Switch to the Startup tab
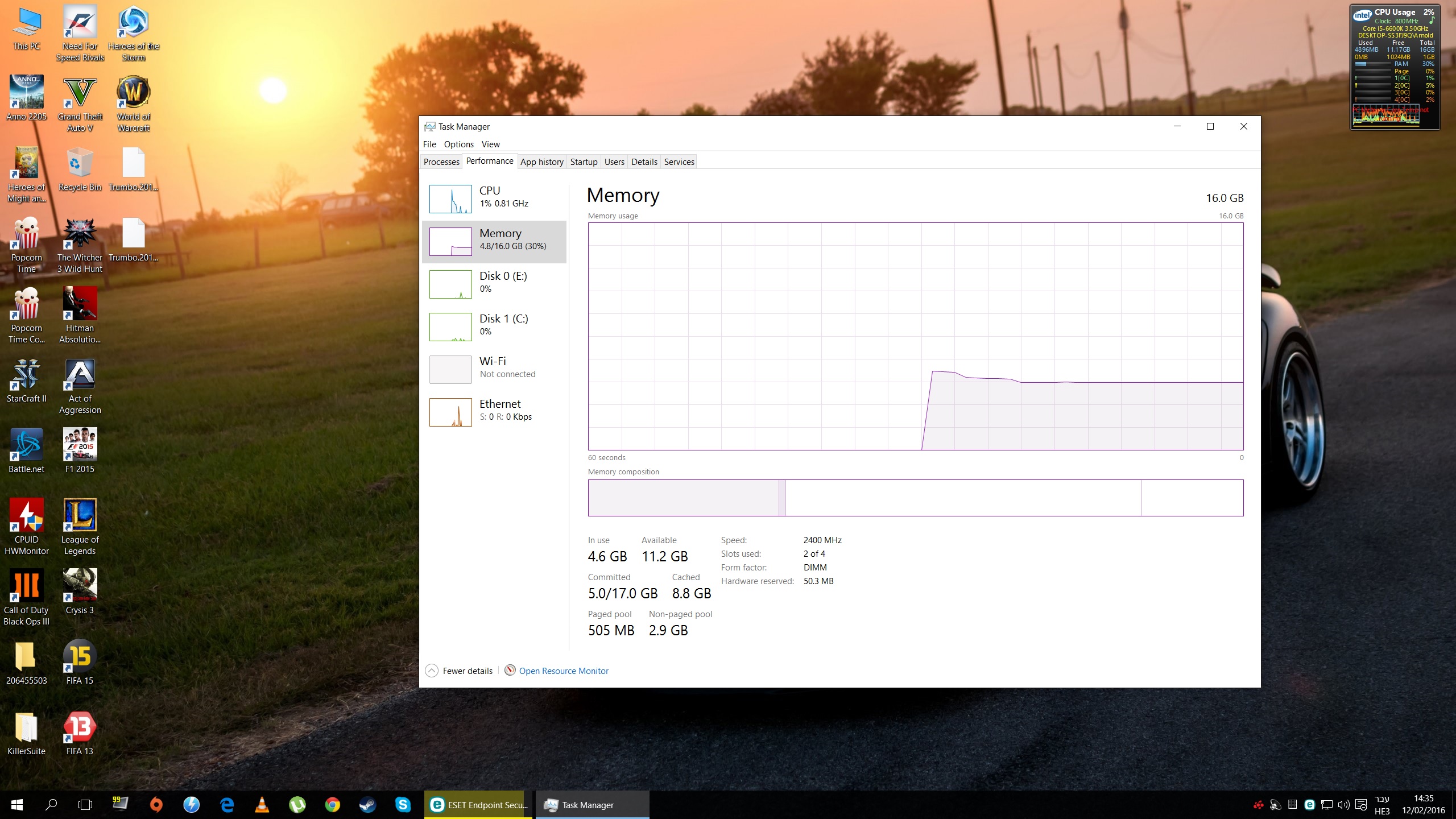The image size is (1456, 819). [x=584, y=162]
